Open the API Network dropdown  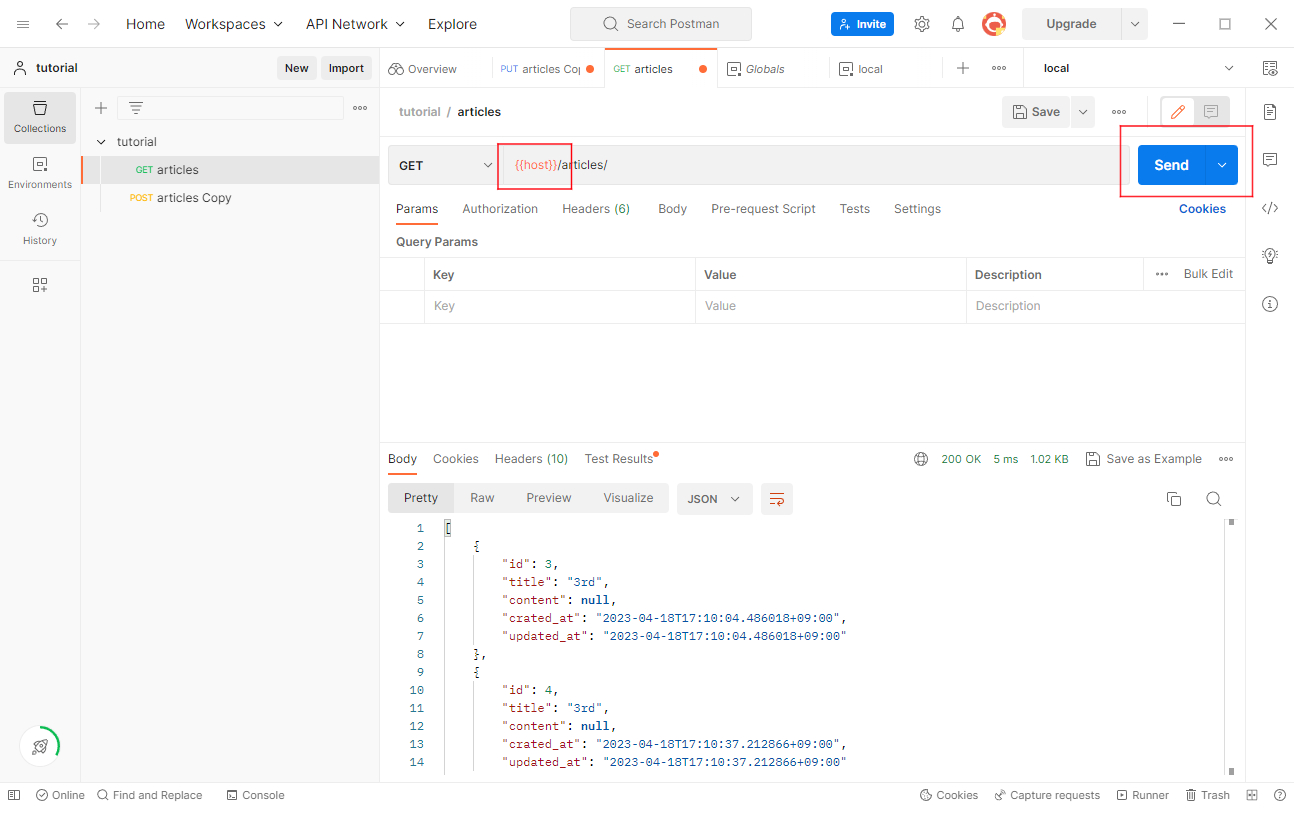(355, 24)
